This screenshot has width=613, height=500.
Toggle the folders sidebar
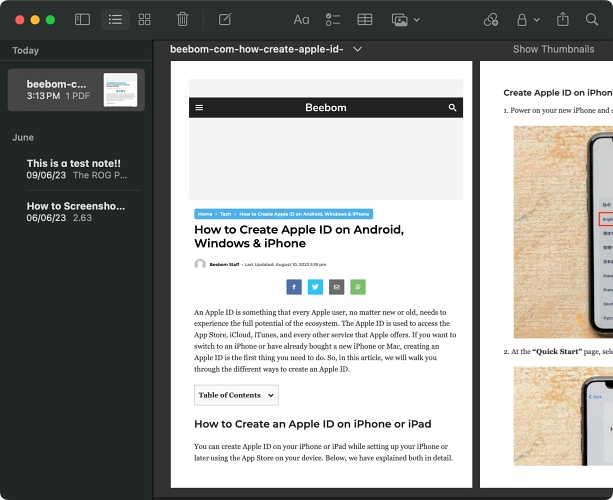(x=82, y=20)
